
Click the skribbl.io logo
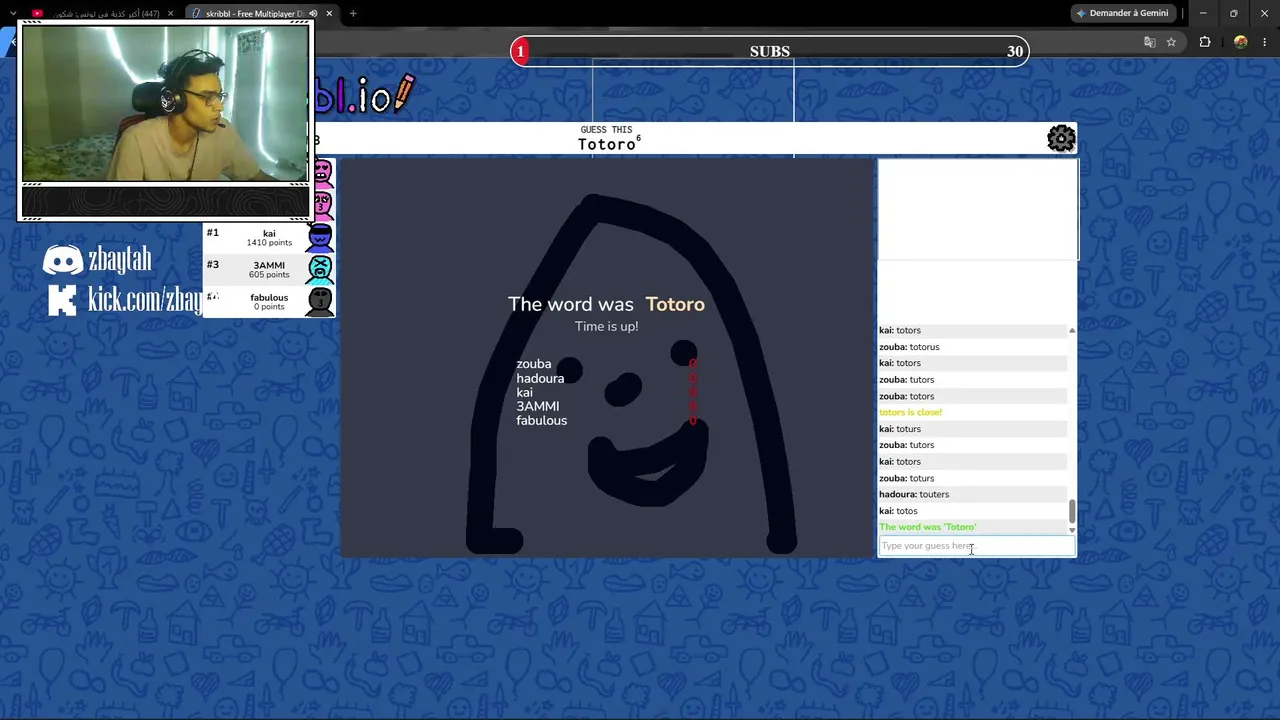point(364,96)
